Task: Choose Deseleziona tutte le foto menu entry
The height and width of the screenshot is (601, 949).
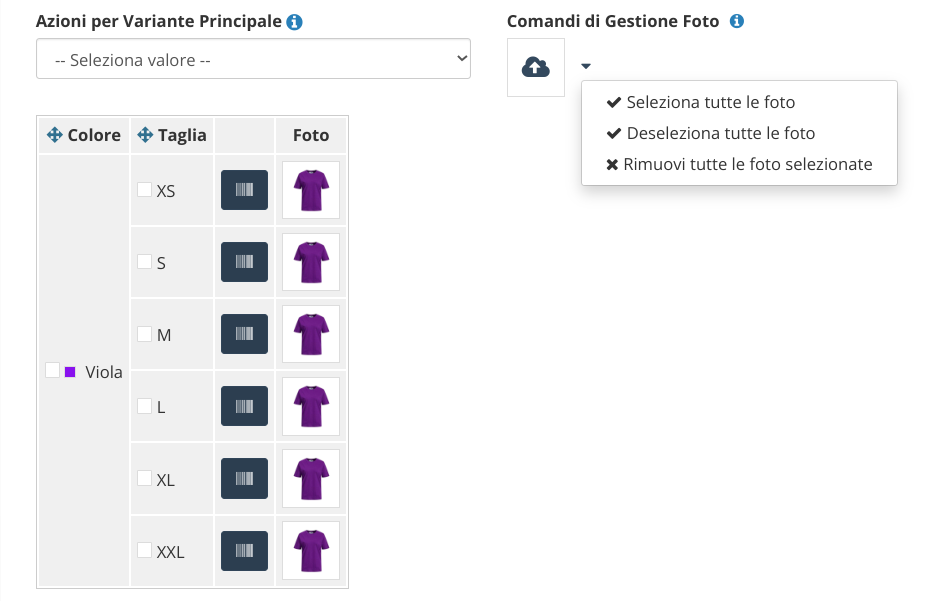Action: (x=711, y=133)
